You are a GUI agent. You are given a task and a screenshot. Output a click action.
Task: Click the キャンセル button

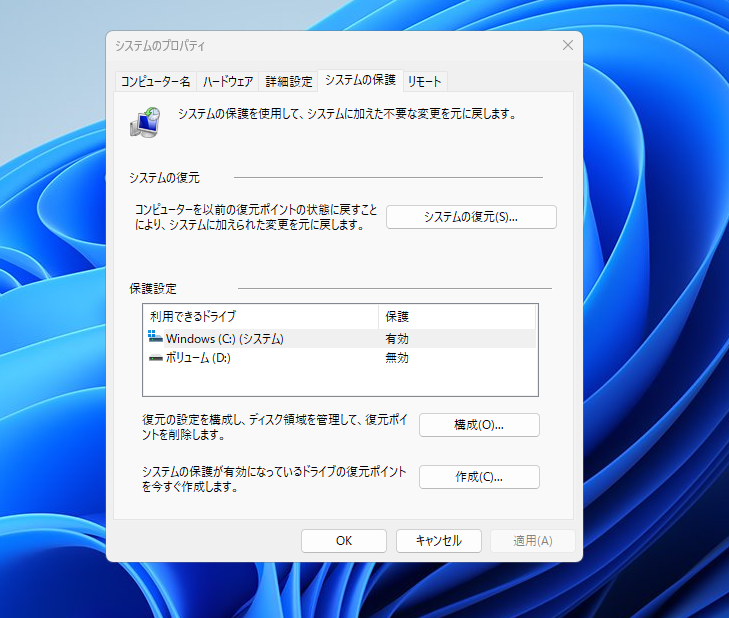(x=438, y=541)
